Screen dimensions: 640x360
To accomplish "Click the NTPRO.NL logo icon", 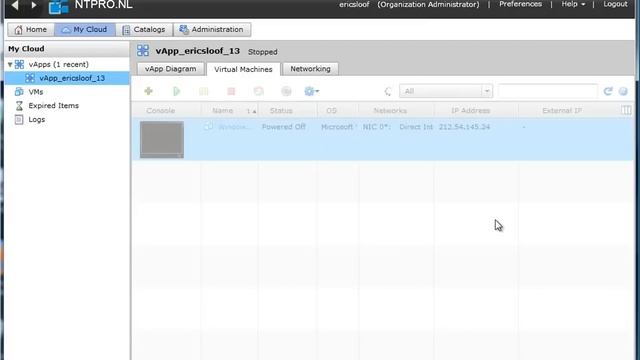I will click(58, 7).
